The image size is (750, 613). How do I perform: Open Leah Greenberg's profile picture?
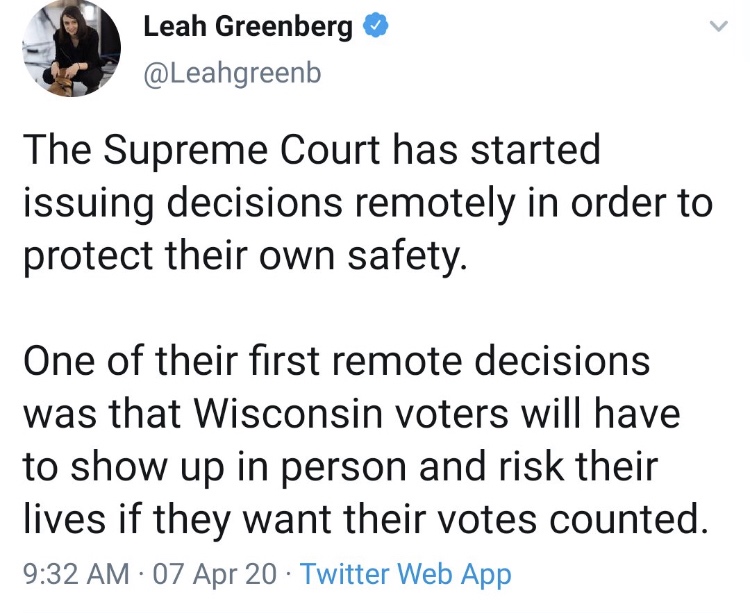[71, 48]
